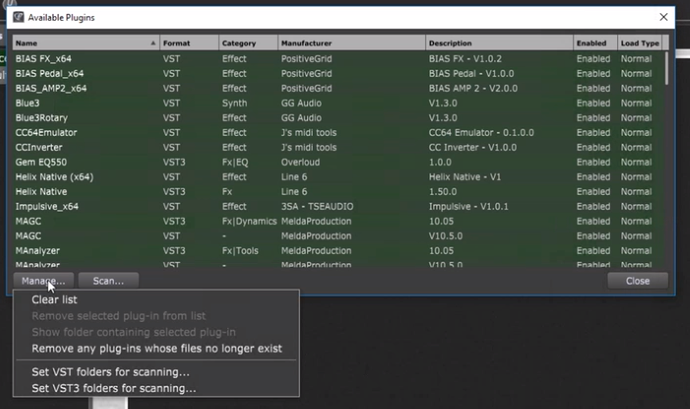Click the Enabled cell for Impulsive_x64

click(593, 206)
